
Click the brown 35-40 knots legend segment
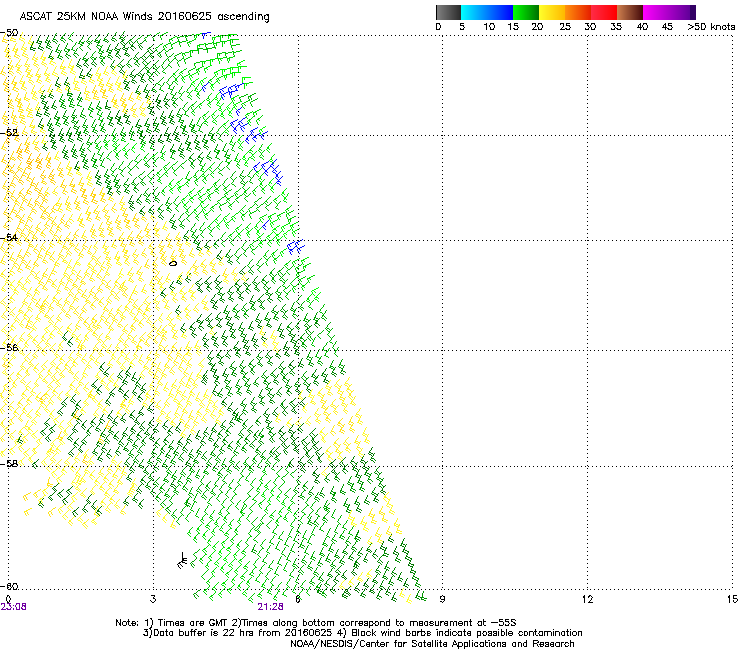(630, 12)
